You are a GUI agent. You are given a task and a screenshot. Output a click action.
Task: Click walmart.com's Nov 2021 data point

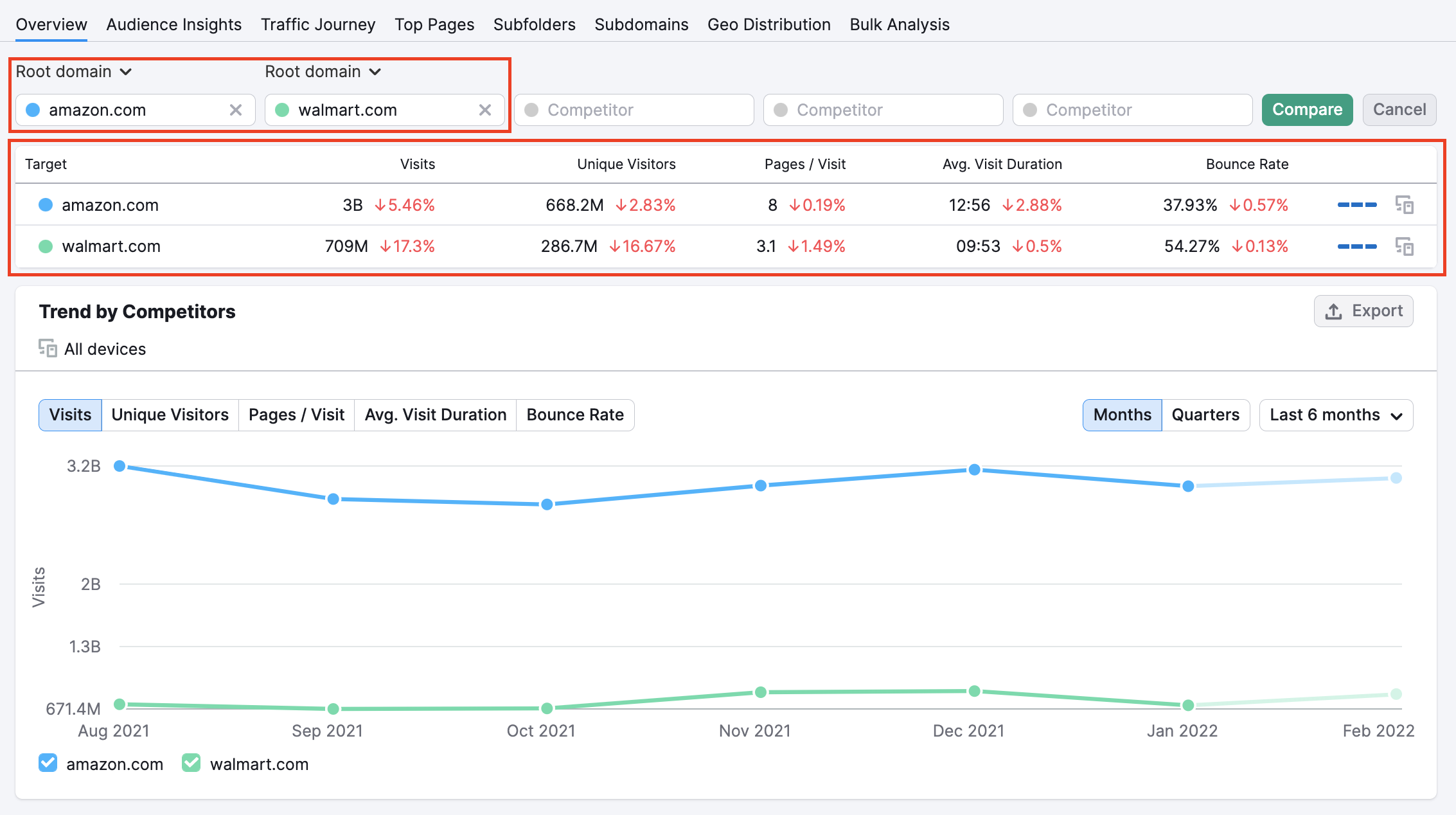(761, 692)
